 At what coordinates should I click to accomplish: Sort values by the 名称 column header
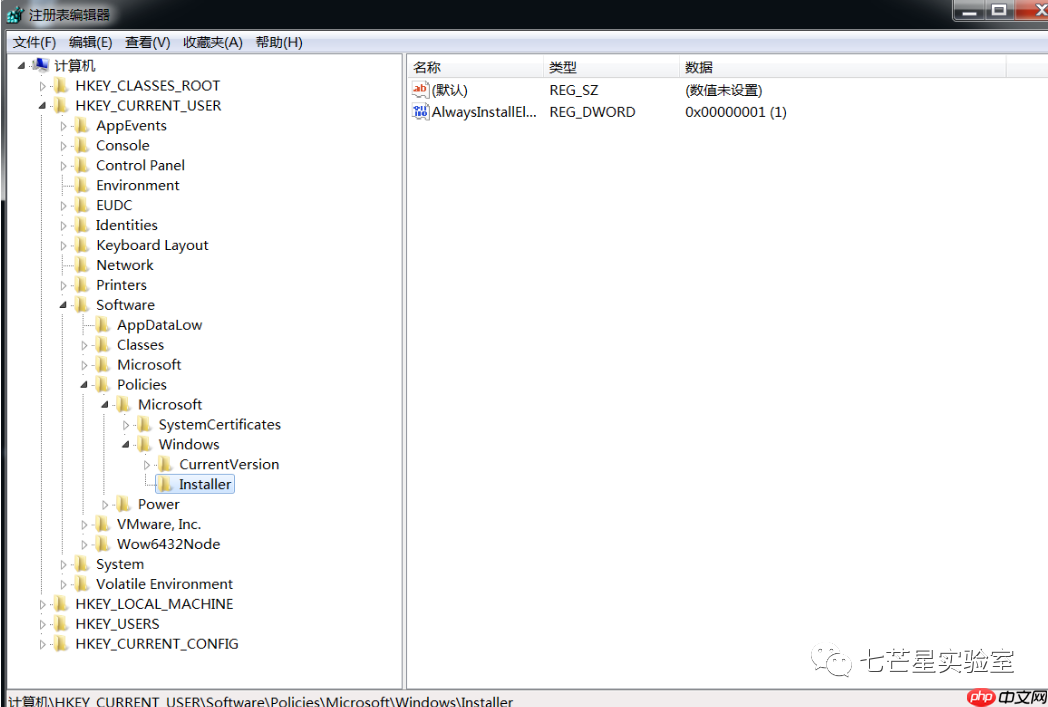point(425,67)
